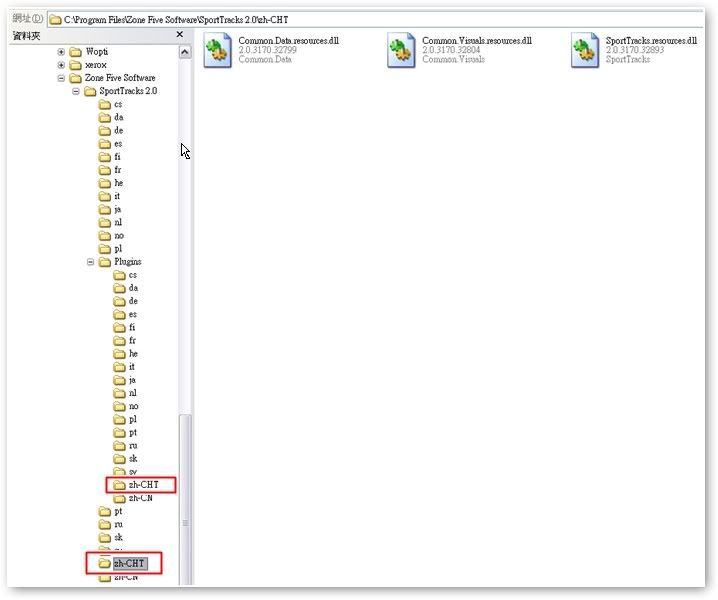
Task: Open the da subfolder inside Plugins
Action: [125, 288]
